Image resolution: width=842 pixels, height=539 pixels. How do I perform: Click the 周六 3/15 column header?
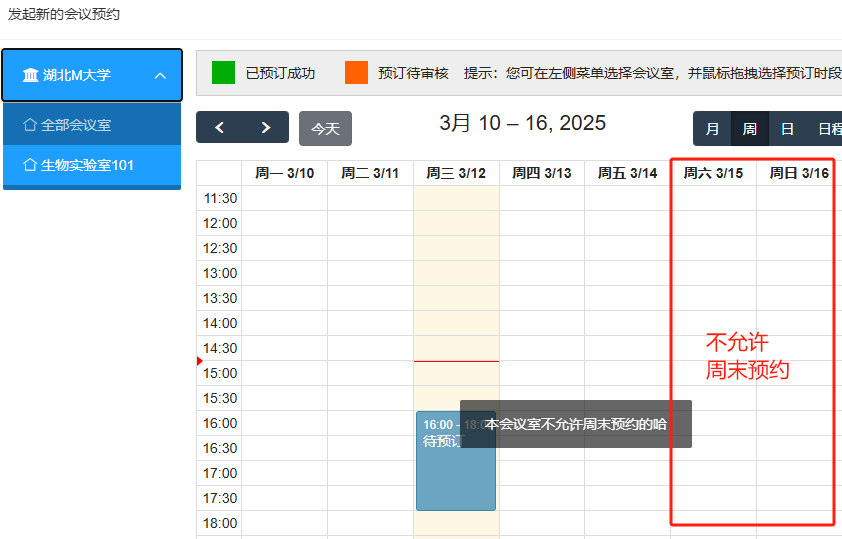point(713,173)
